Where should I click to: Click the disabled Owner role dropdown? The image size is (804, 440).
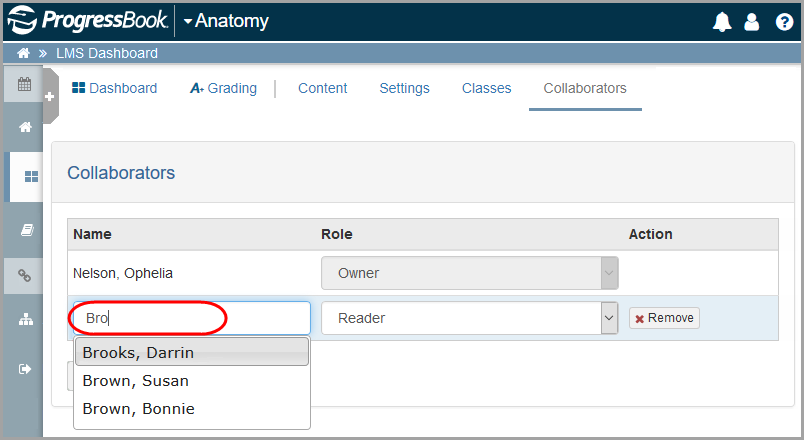coord(469,273)
